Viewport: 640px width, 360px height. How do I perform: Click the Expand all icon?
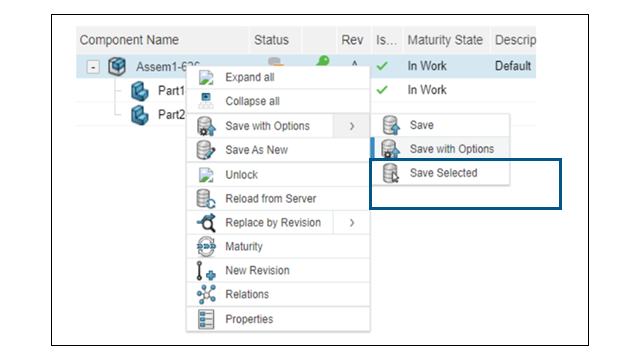coord(206,77)
